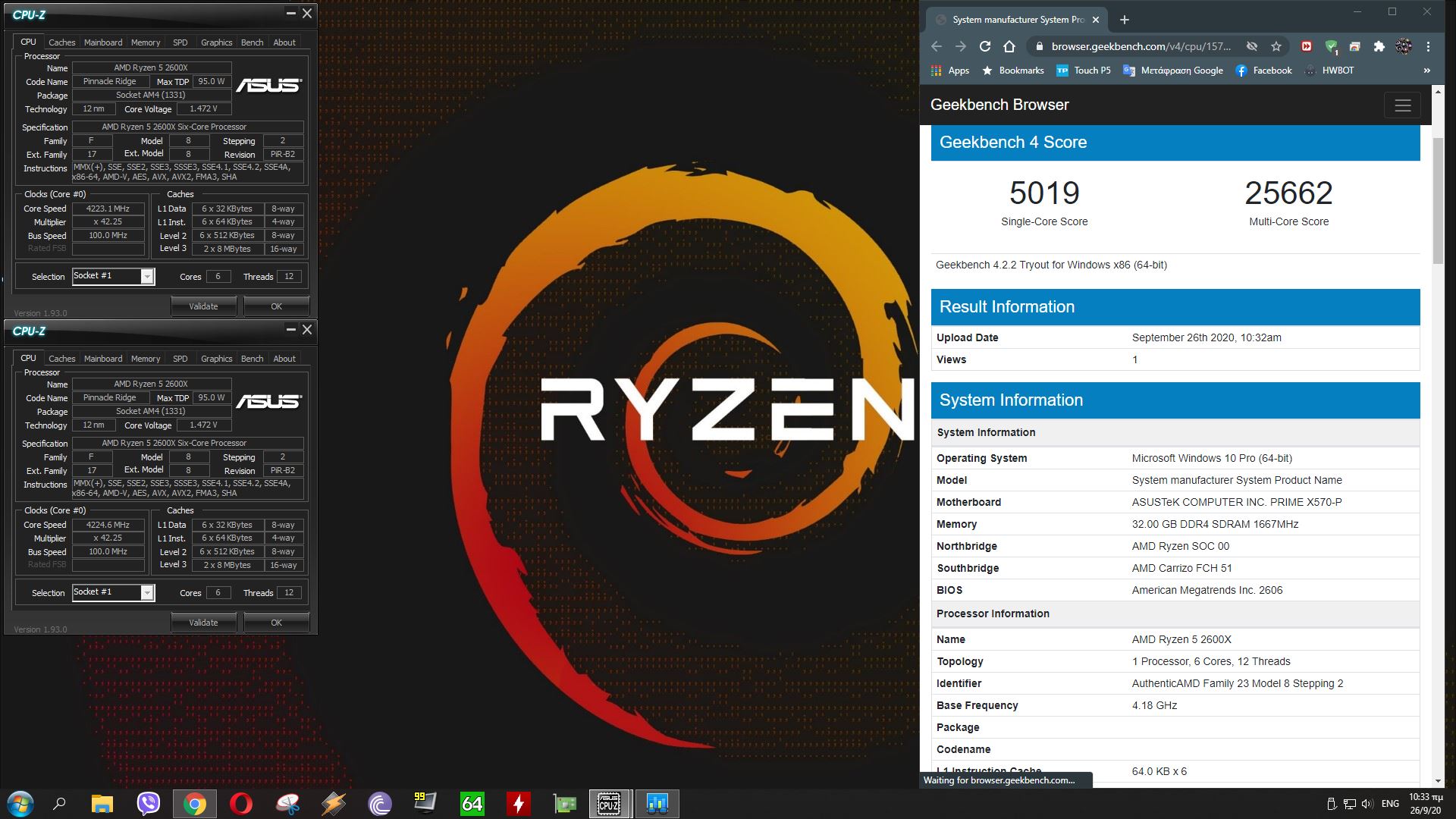The image size is (1456, 819).
Task: Switch to Mainboard tab in upper CPU-Z
Action: 103,42
